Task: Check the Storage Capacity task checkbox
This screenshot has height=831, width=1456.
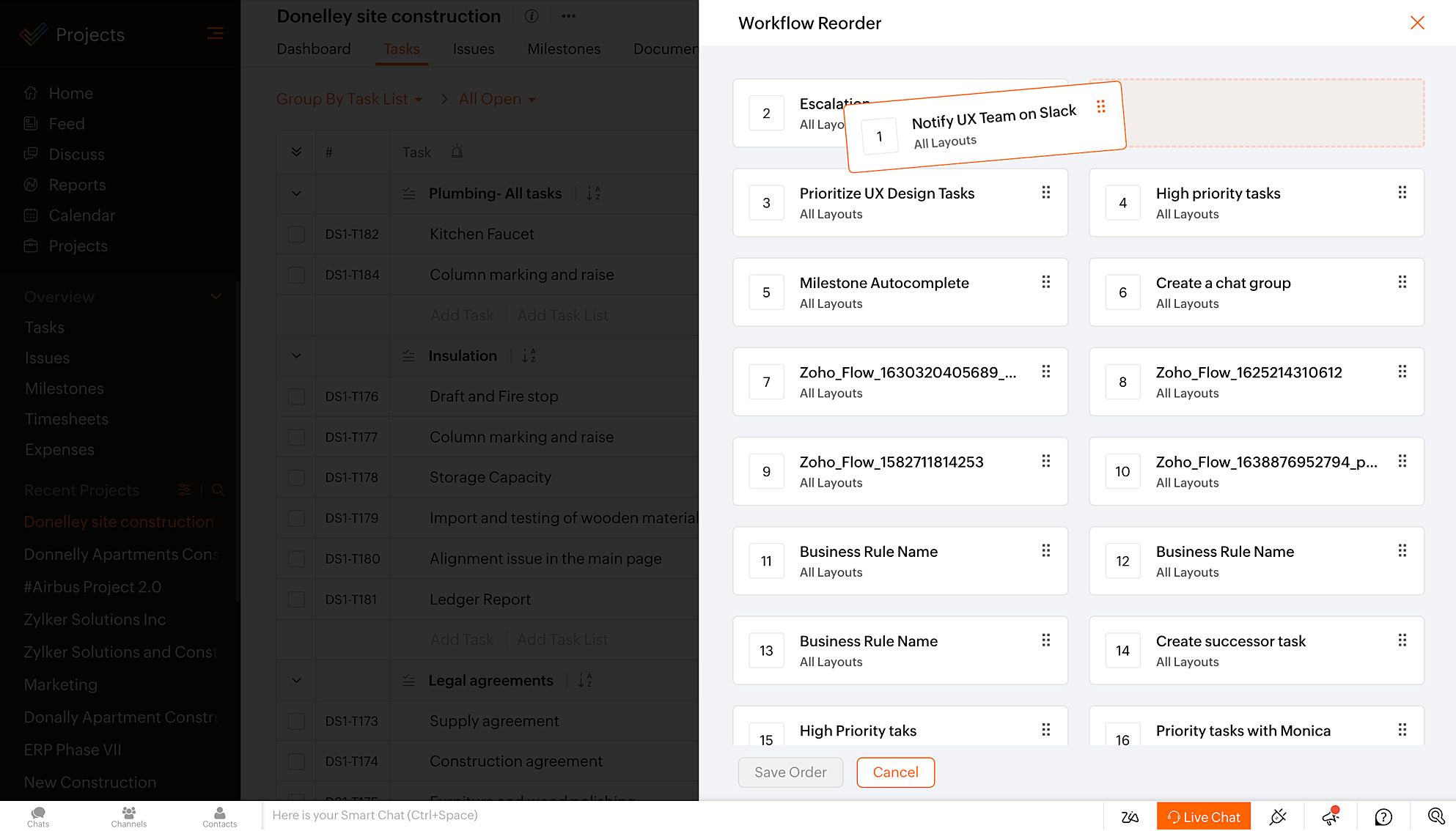Action: point(296,477)
